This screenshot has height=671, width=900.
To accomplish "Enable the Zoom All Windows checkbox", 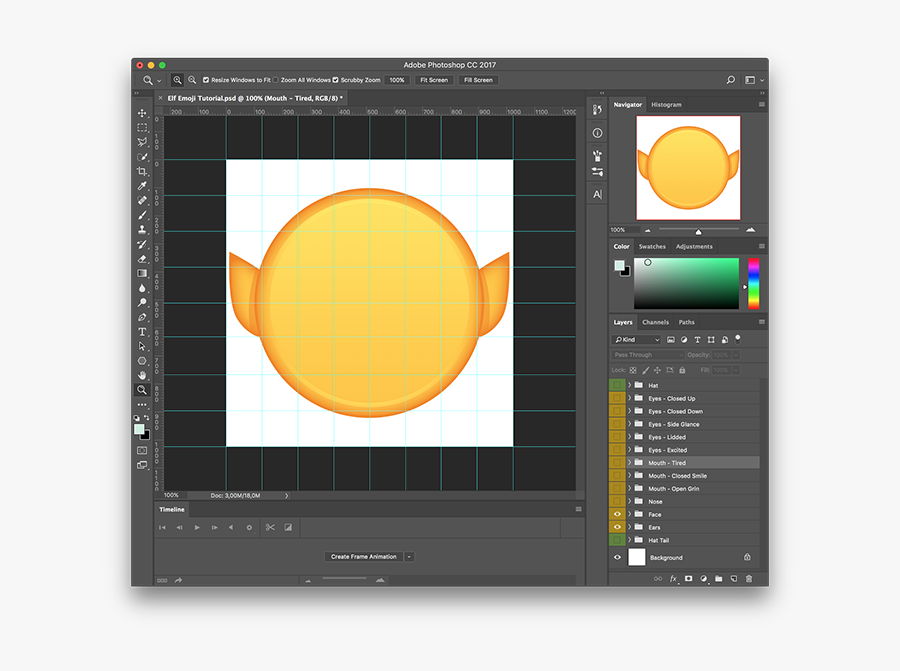I will coord(276,80).
